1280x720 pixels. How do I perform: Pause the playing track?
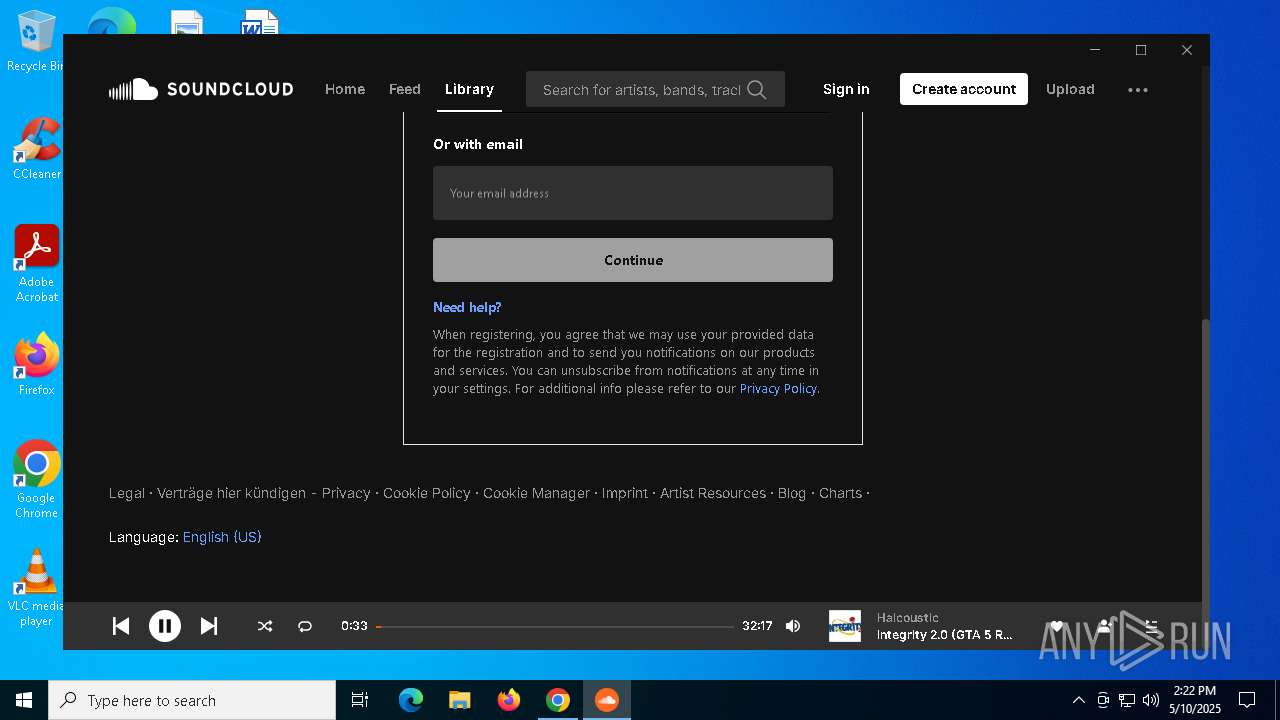pyautogui.click(x=165, y=626)
